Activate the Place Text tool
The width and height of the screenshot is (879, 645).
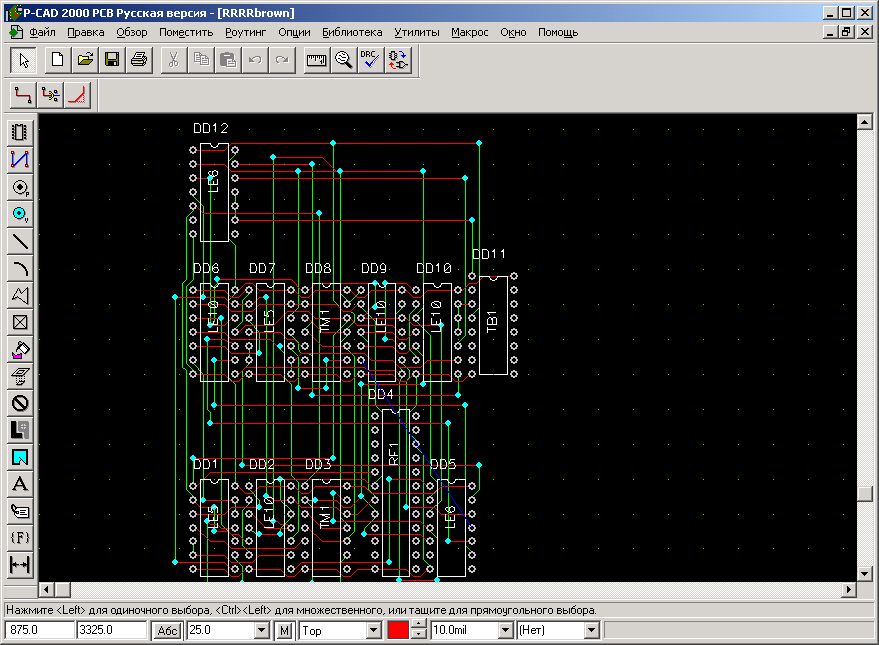pos(19,484)
